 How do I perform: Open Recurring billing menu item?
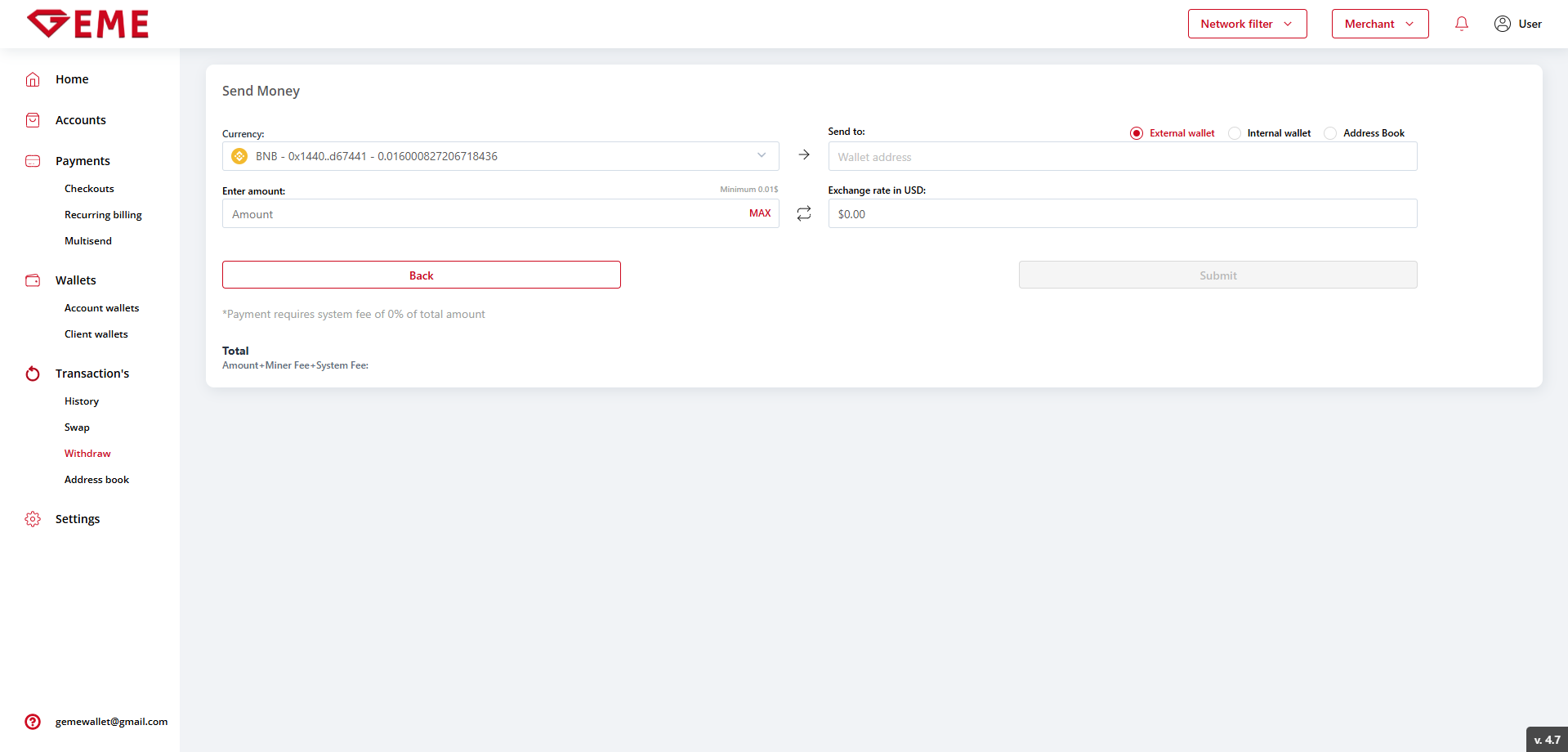pos(103,215)
